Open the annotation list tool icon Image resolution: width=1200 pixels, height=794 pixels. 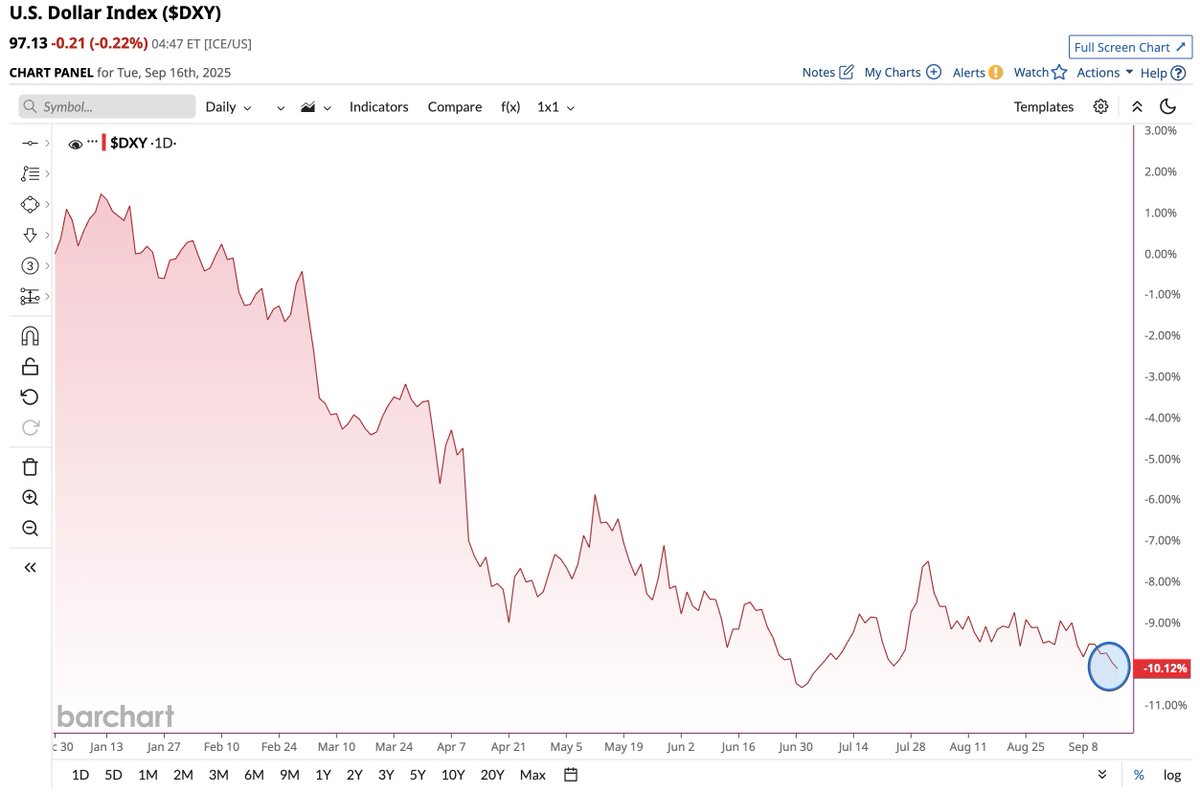[29, 174]
